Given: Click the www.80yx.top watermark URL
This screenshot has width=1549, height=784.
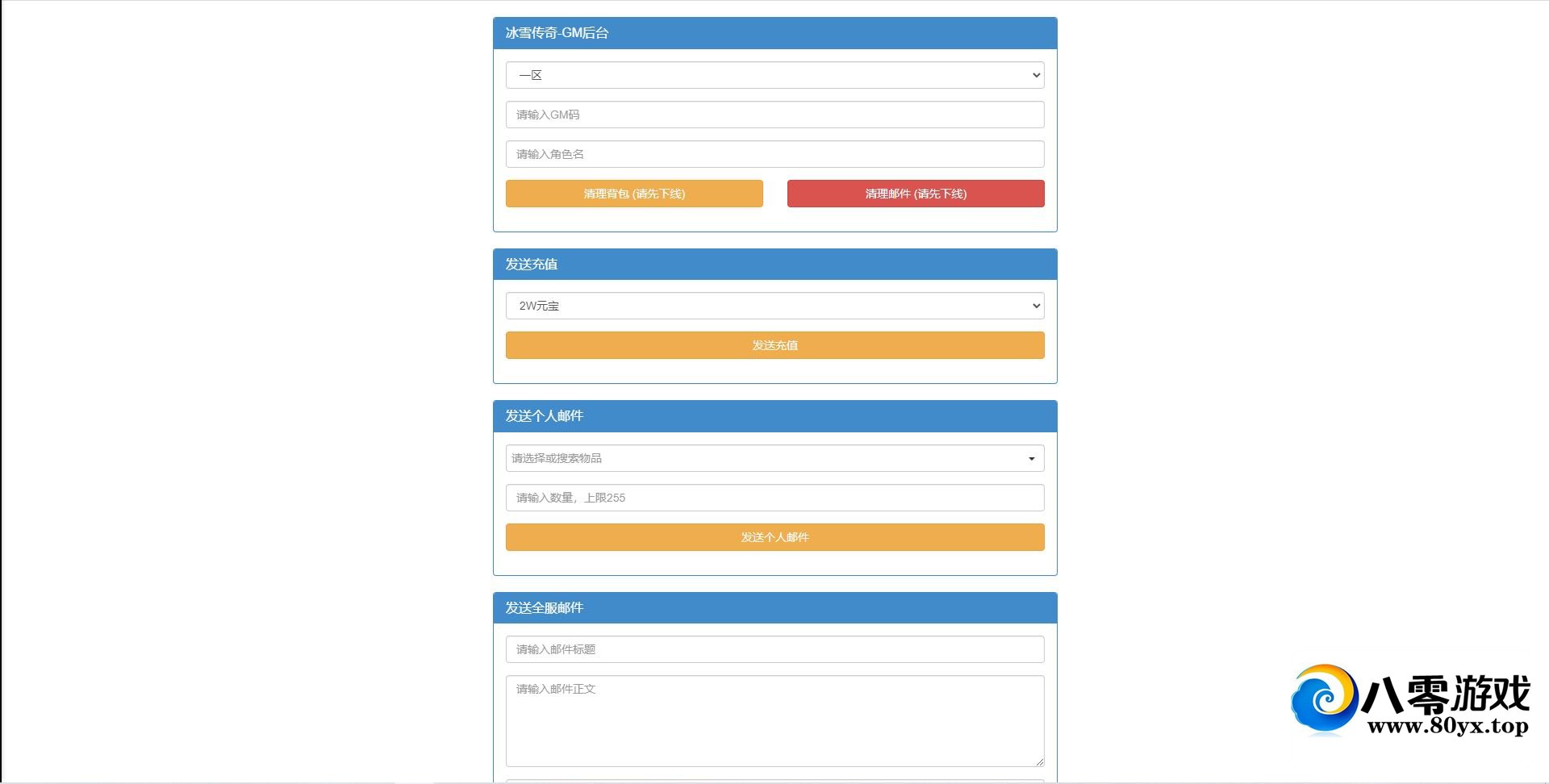Looking at the screenshot, I should (x=1447, y=726).
